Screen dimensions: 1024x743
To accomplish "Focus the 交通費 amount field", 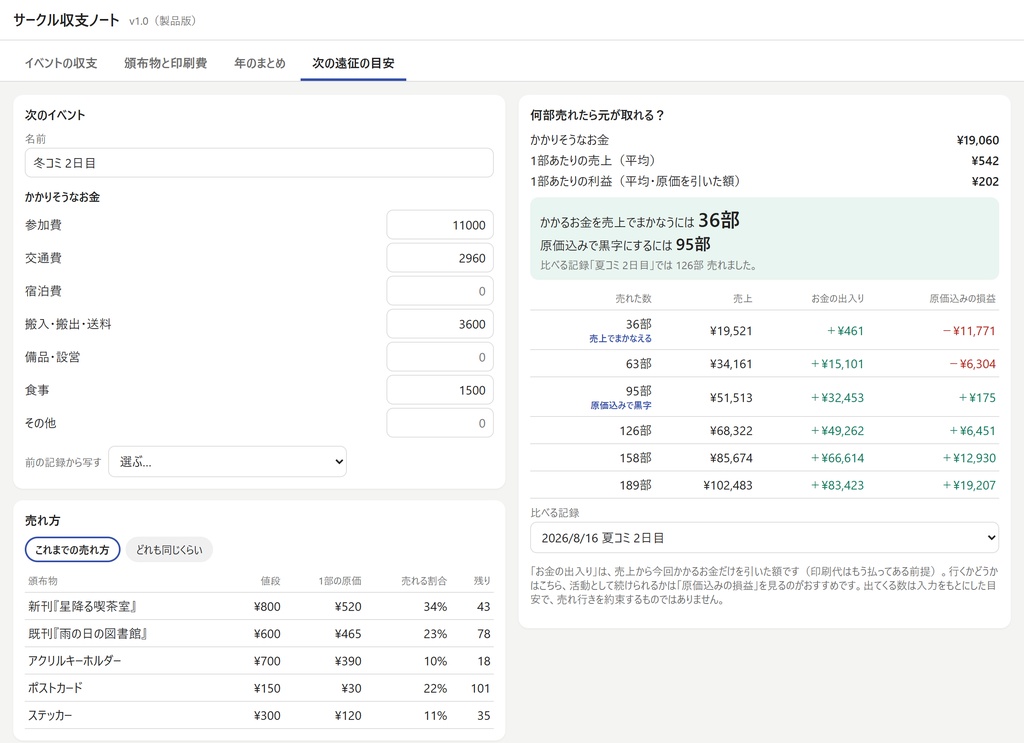I will [440, 258].
